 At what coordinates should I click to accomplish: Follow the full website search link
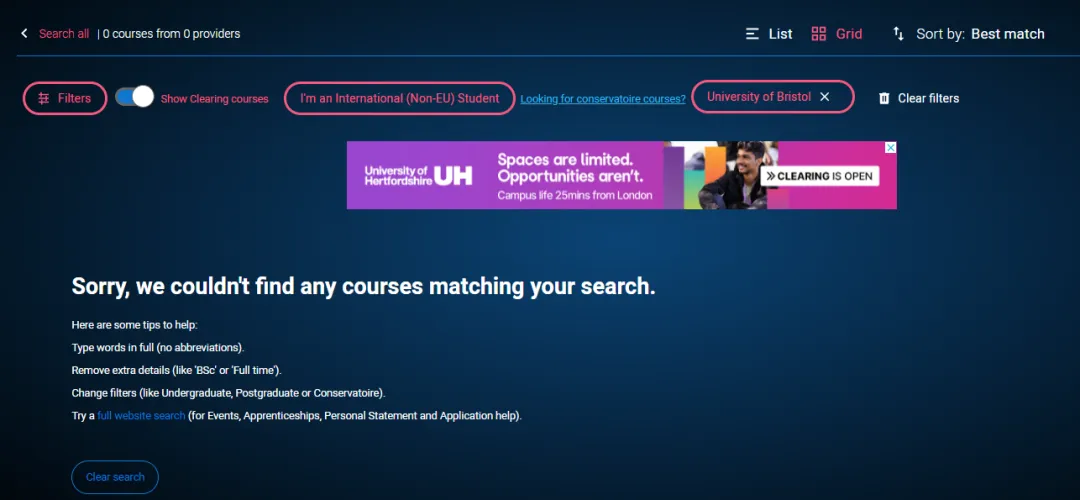[141, 415]
